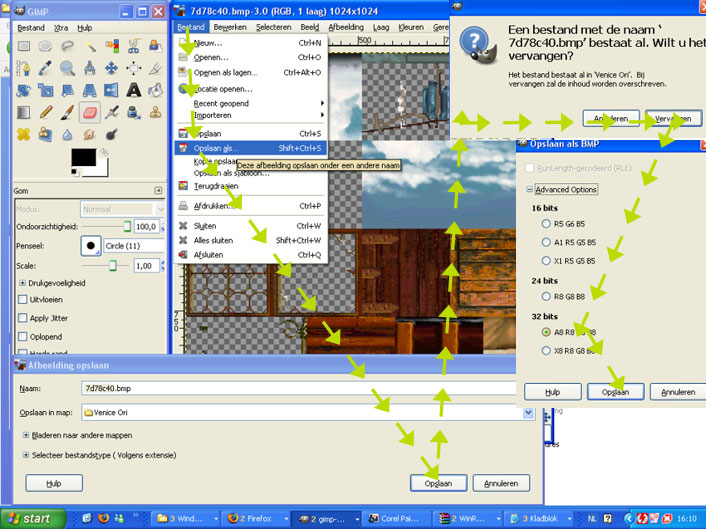Select the Free Select lasso tool
The width and height of the screenshot is (706, 529).
(68, 46)
